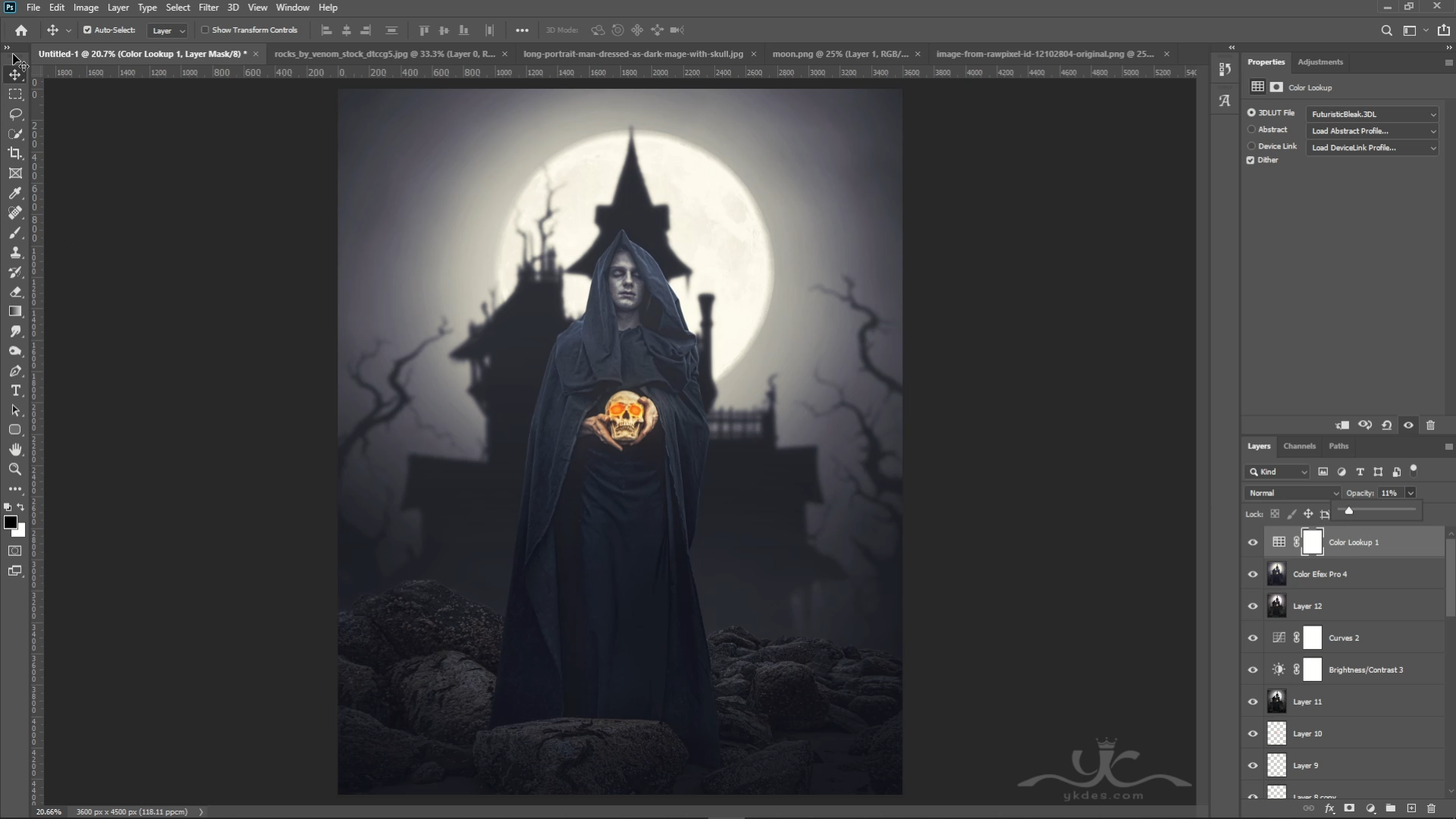
Task: Enable Show Transform Controls checkbox
Action: [205, 30]
